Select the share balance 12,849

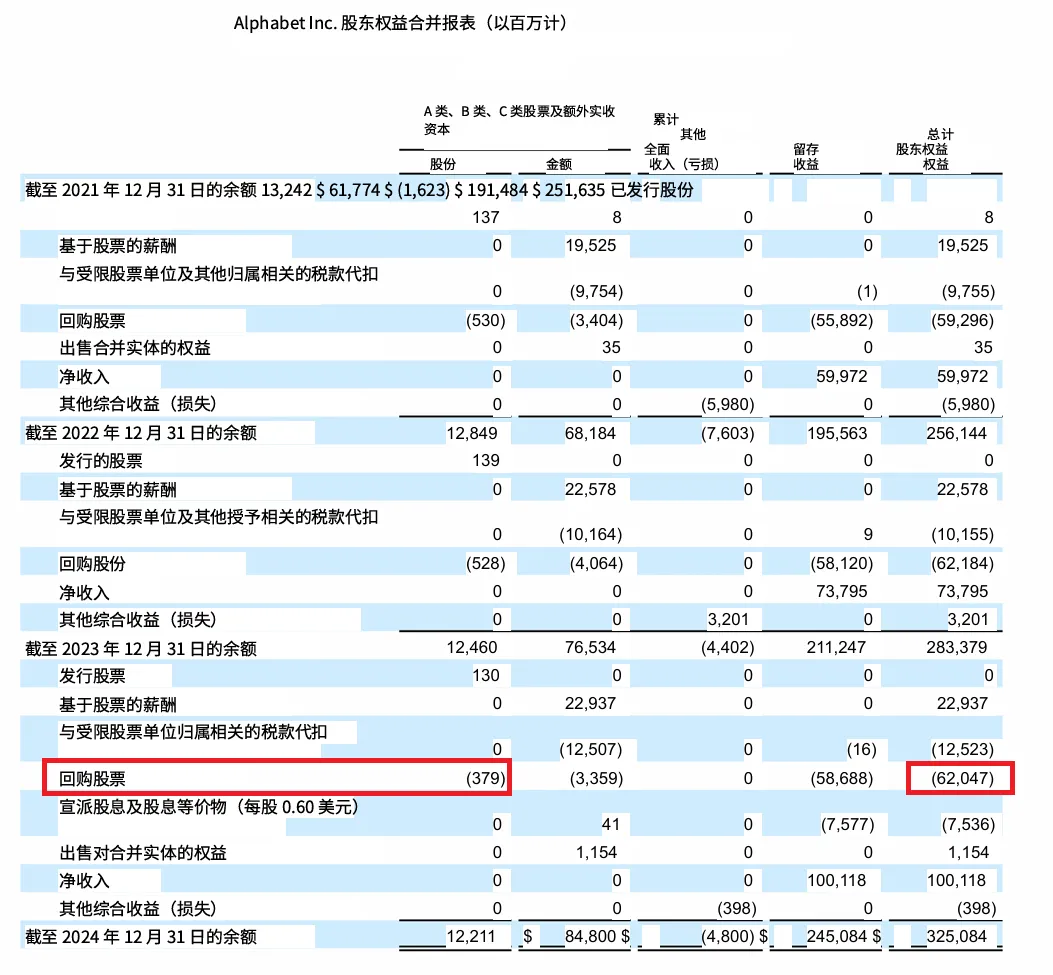coord(472,434)
